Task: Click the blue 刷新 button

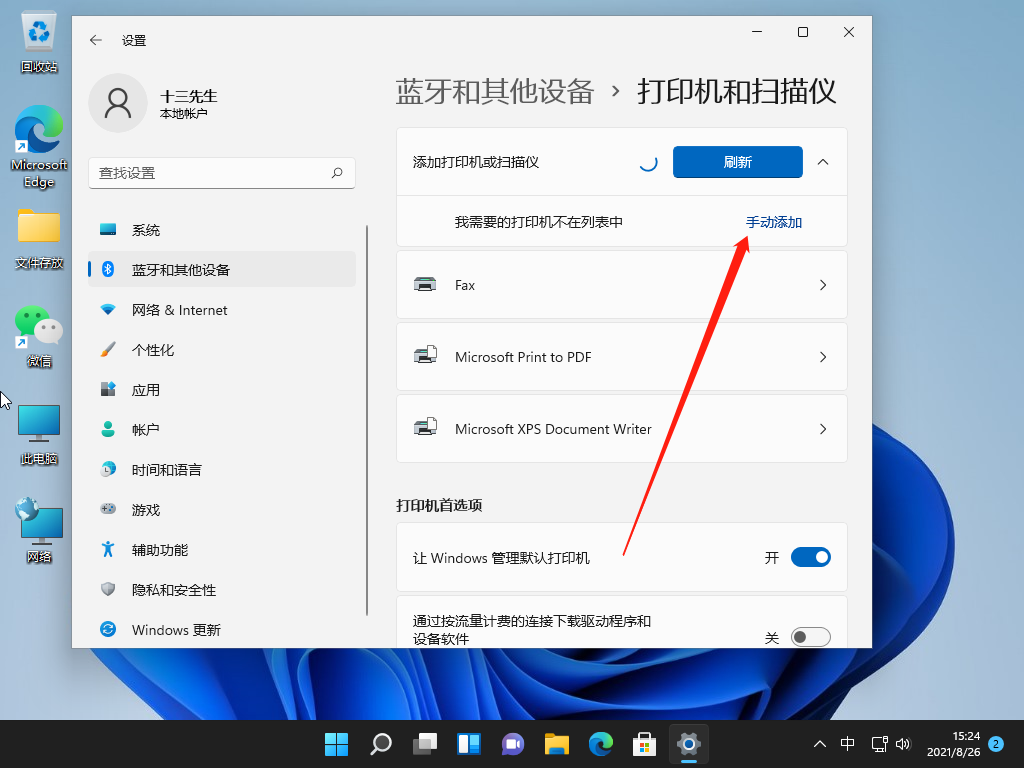Action: coord(737,162)
